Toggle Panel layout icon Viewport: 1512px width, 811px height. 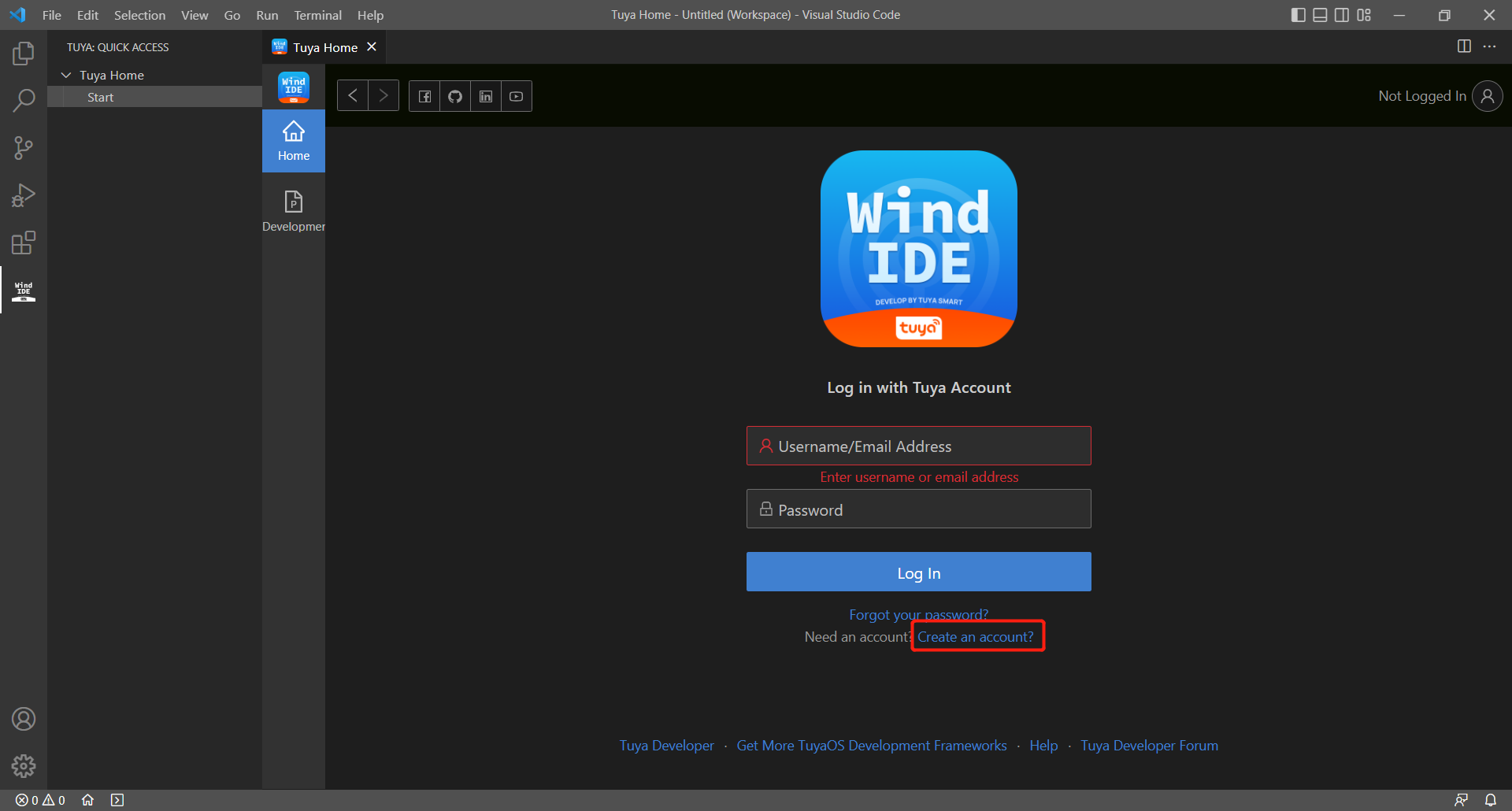point(1321,15)
